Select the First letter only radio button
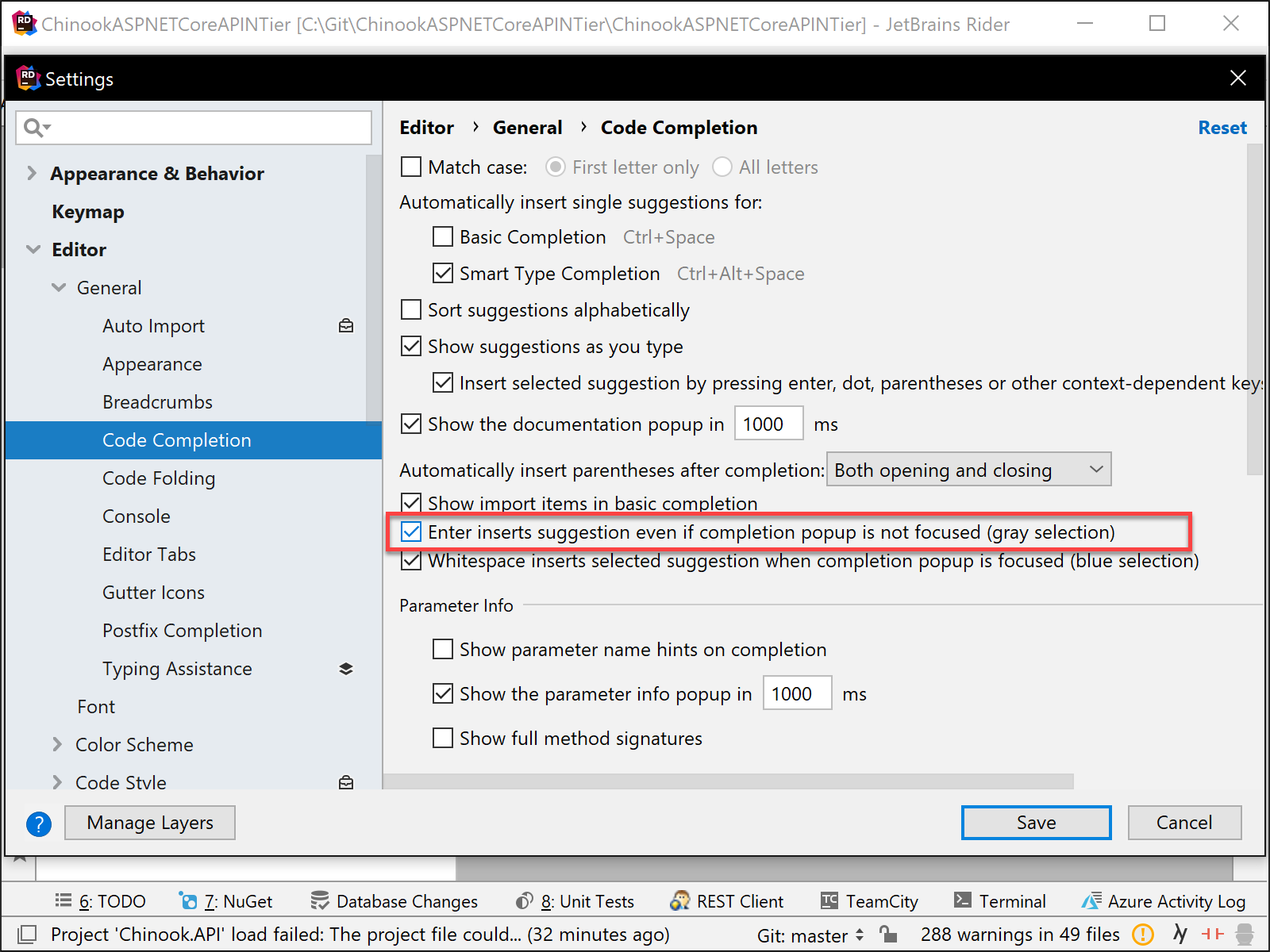Image resolution: width=1270 pixels, height=952 pixels. (x=556, y=167)
